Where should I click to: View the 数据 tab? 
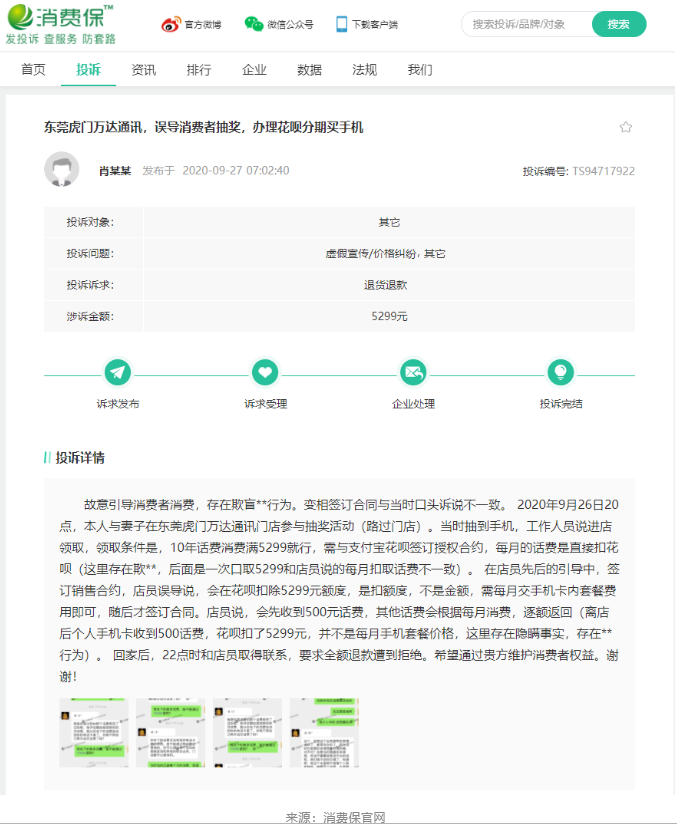[309, 69]
